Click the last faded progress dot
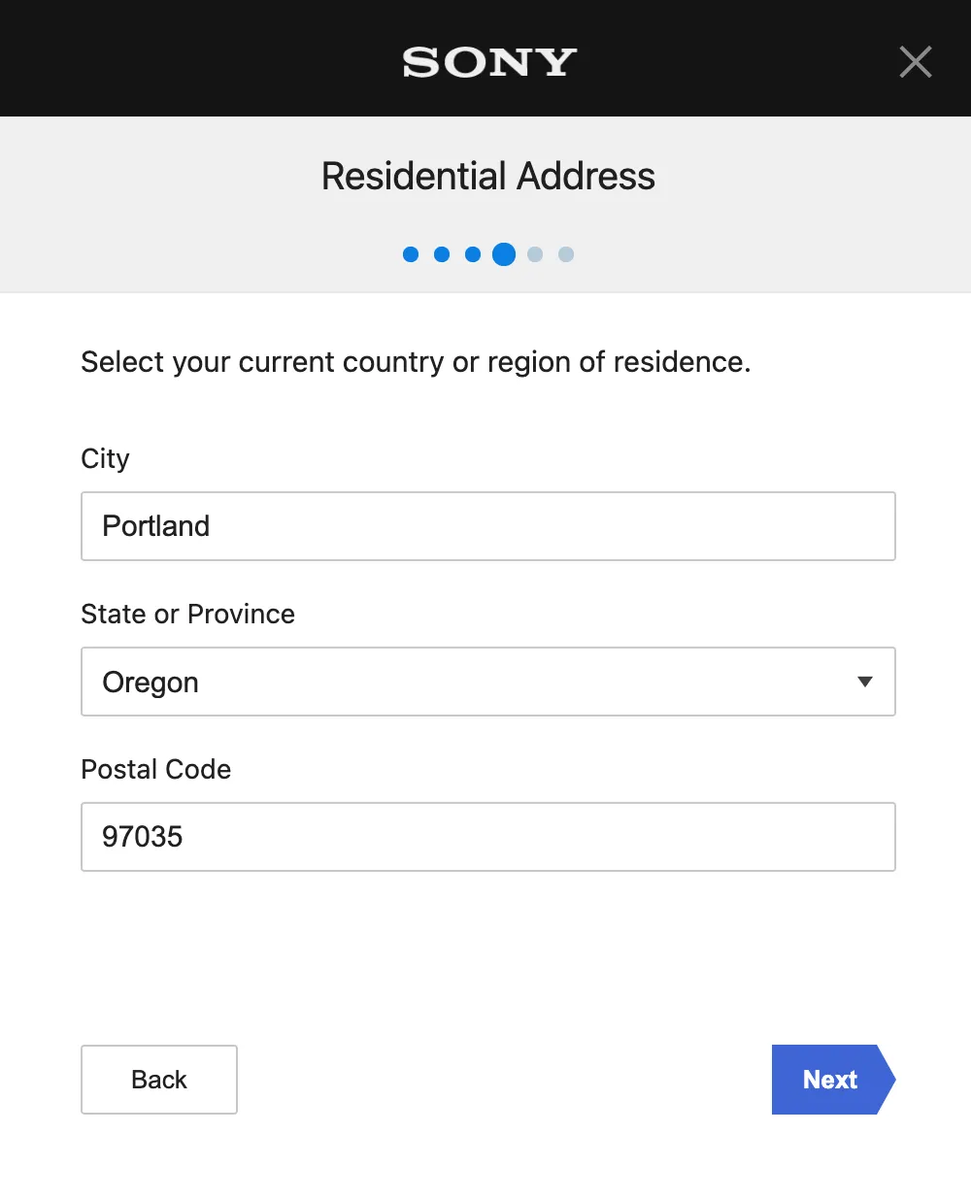Image resolution: width=971 pixels, height=1200 pixels. pos(566,255)
